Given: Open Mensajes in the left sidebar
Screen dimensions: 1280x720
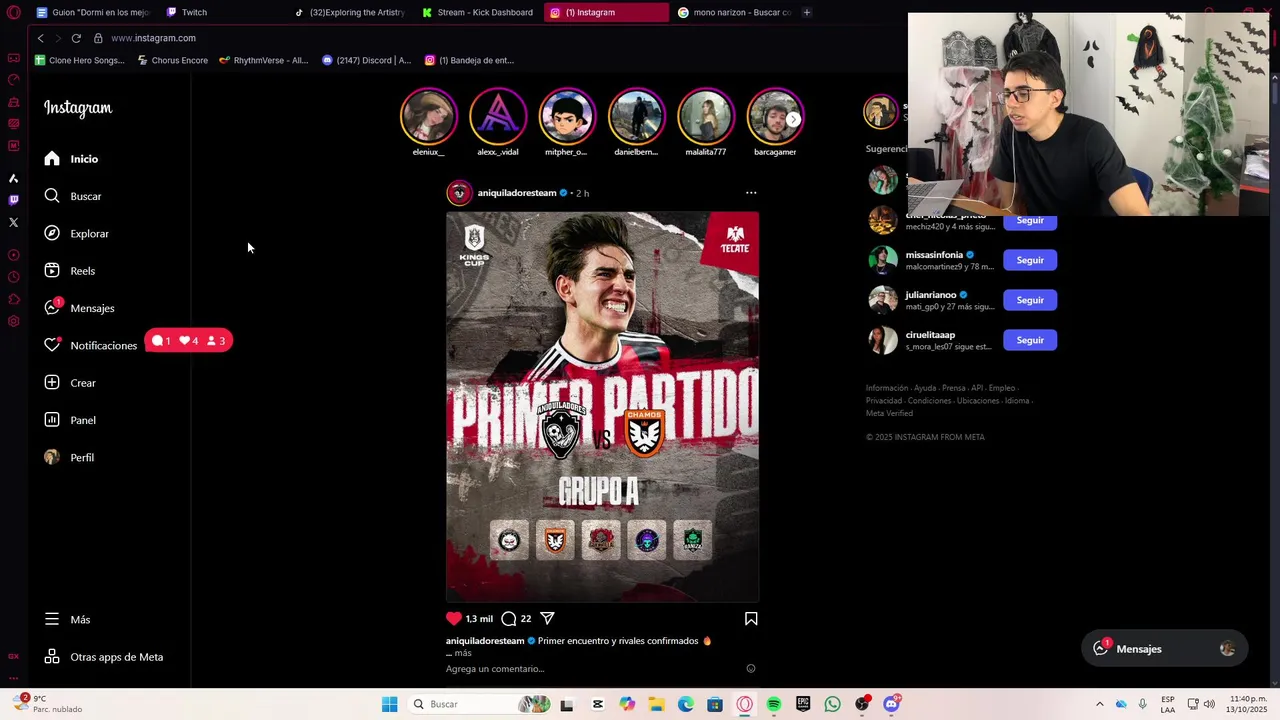Looking at the screenshot, I should click(79, 308).
